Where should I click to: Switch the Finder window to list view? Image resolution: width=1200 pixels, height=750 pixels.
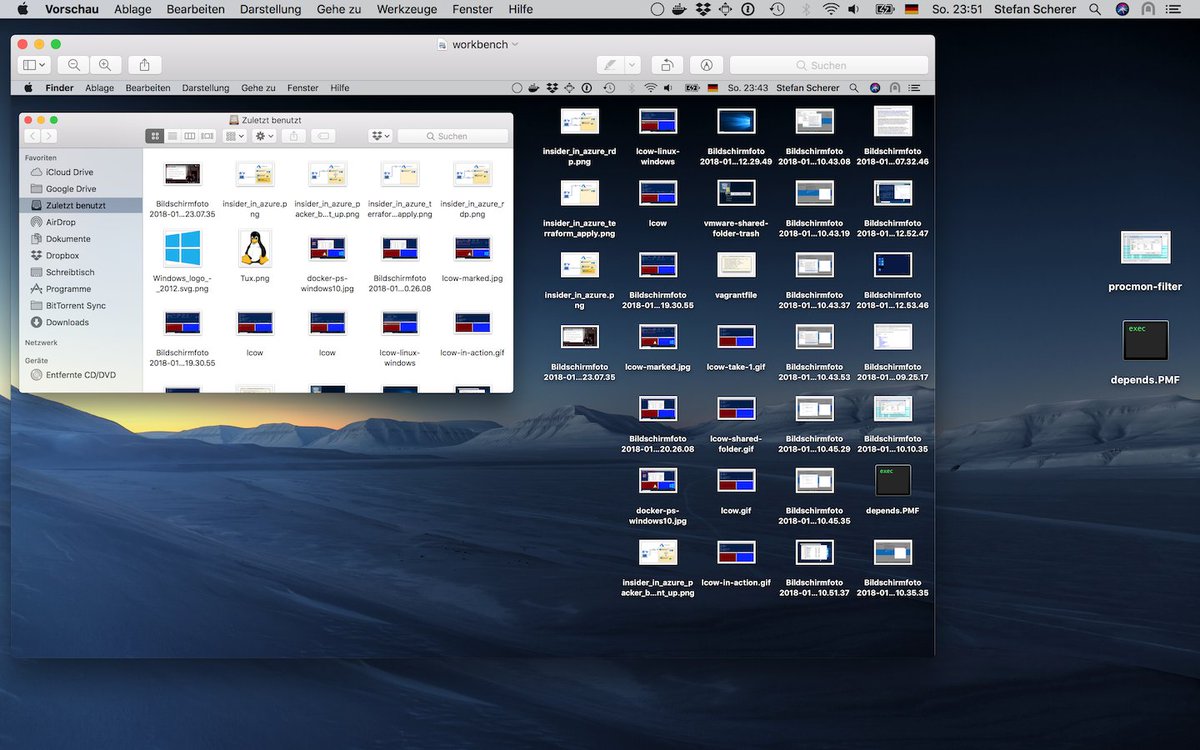pyautogui.click(x=172, y=136)
